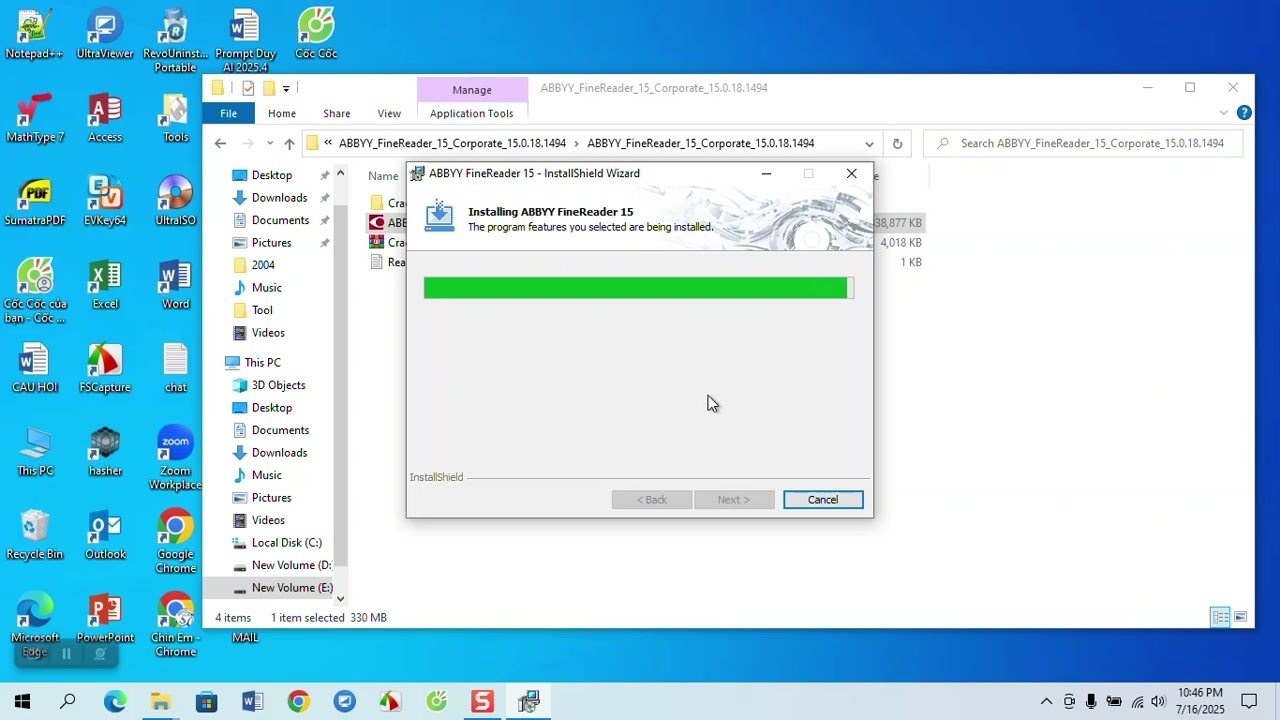Open the taskbar clock and date
The image size is (1280, 720).
coord(1200,701)
